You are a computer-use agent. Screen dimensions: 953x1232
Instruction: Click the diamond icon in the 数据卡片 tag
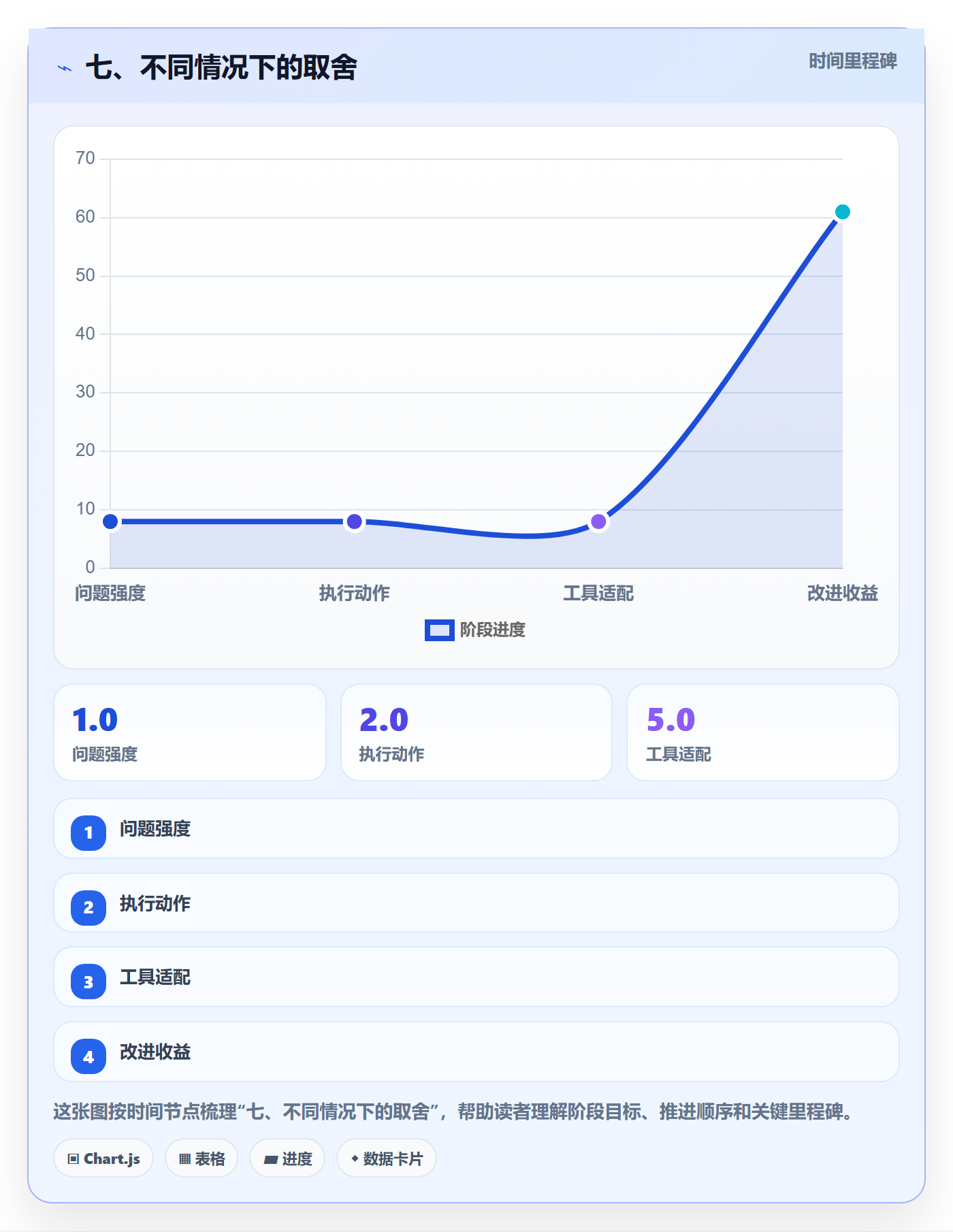point(355,1158)
